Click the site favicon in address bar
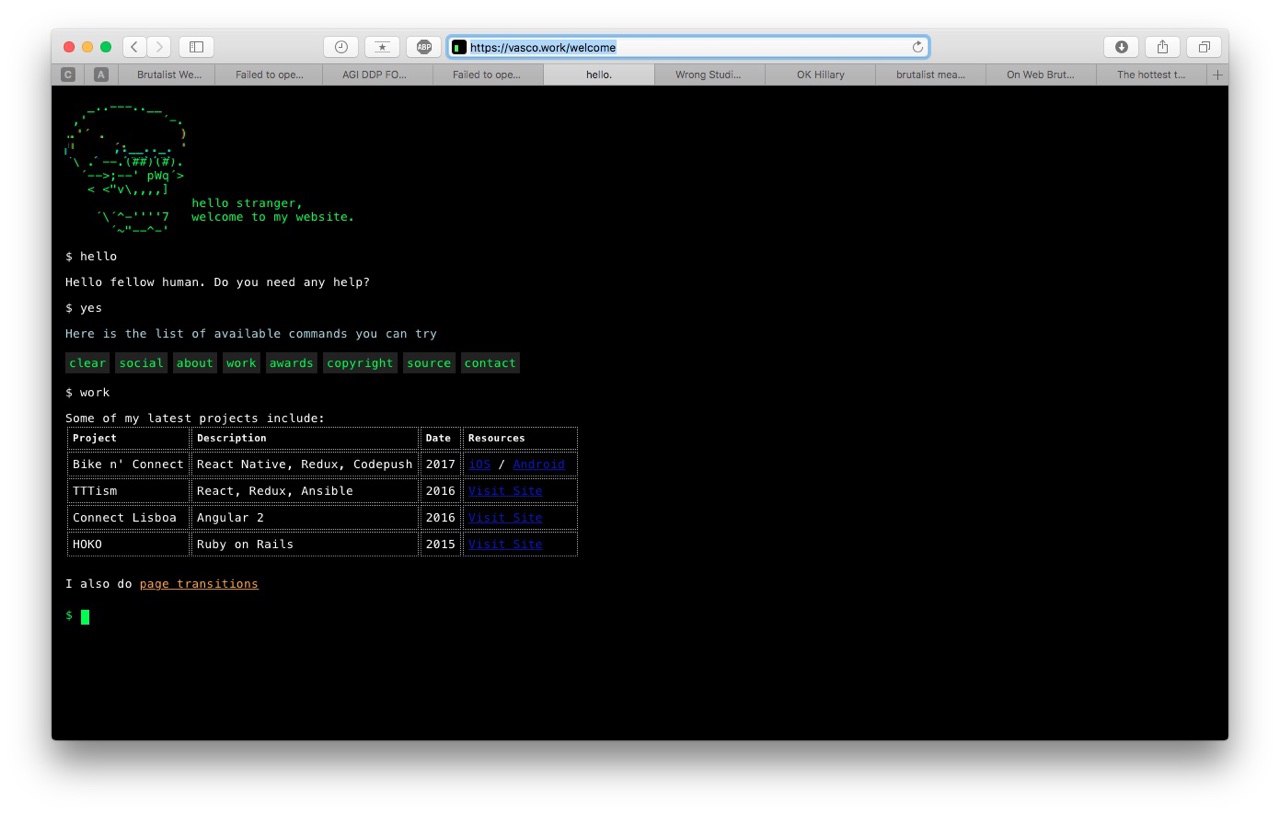This screenshot has width=1280, height=814. (458, 47)
